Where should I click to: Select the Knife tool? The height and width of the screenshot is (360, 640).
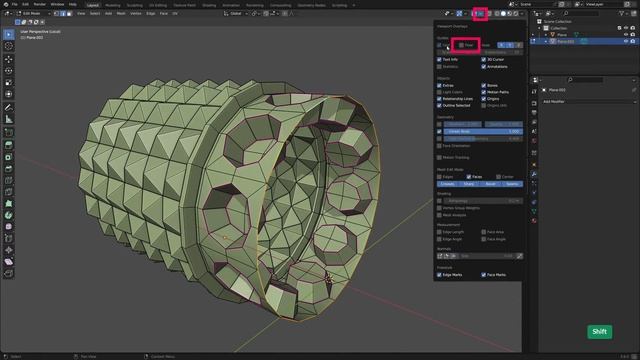[9, 192]
